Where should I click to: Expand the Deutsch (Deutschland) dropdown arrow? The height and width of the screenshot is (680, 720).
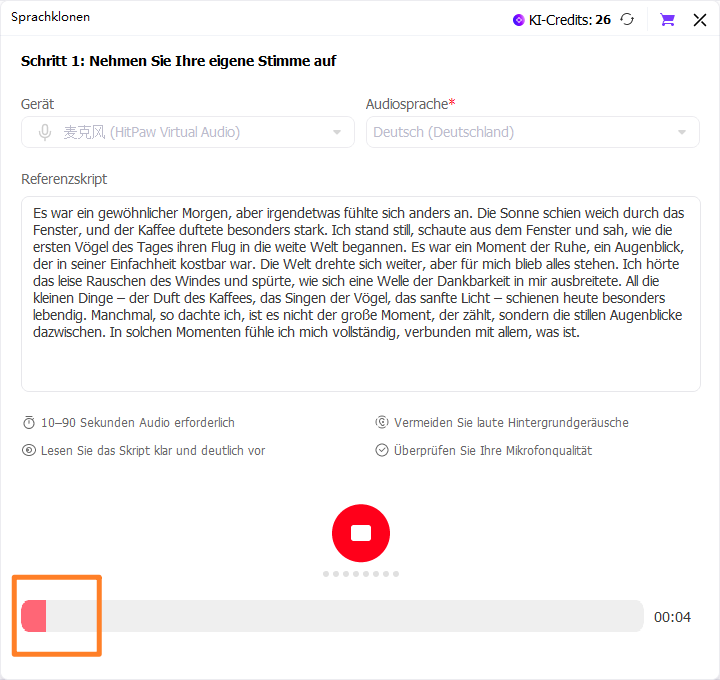click(682, 132)
